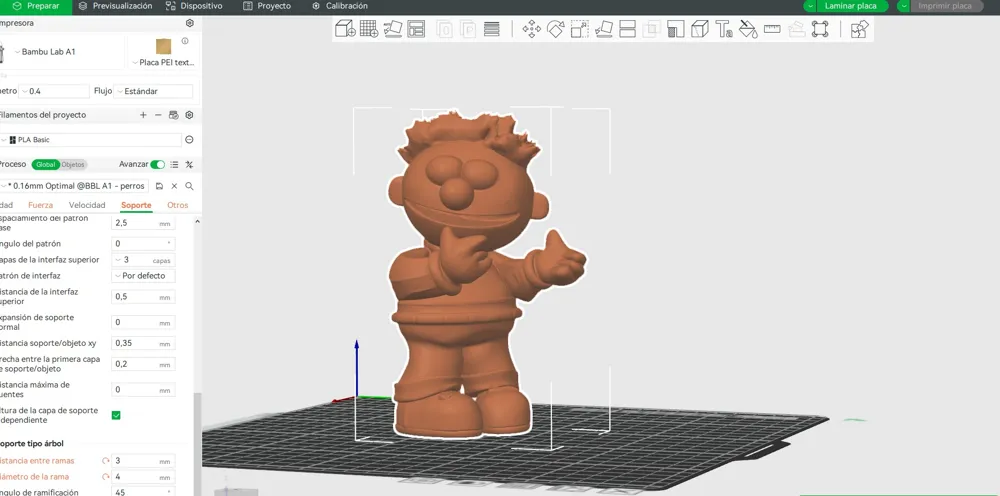The width and height of the screenshot is (1000, 496).
Task: Open the Otros settings tab
Action: (x=178, y=205)
